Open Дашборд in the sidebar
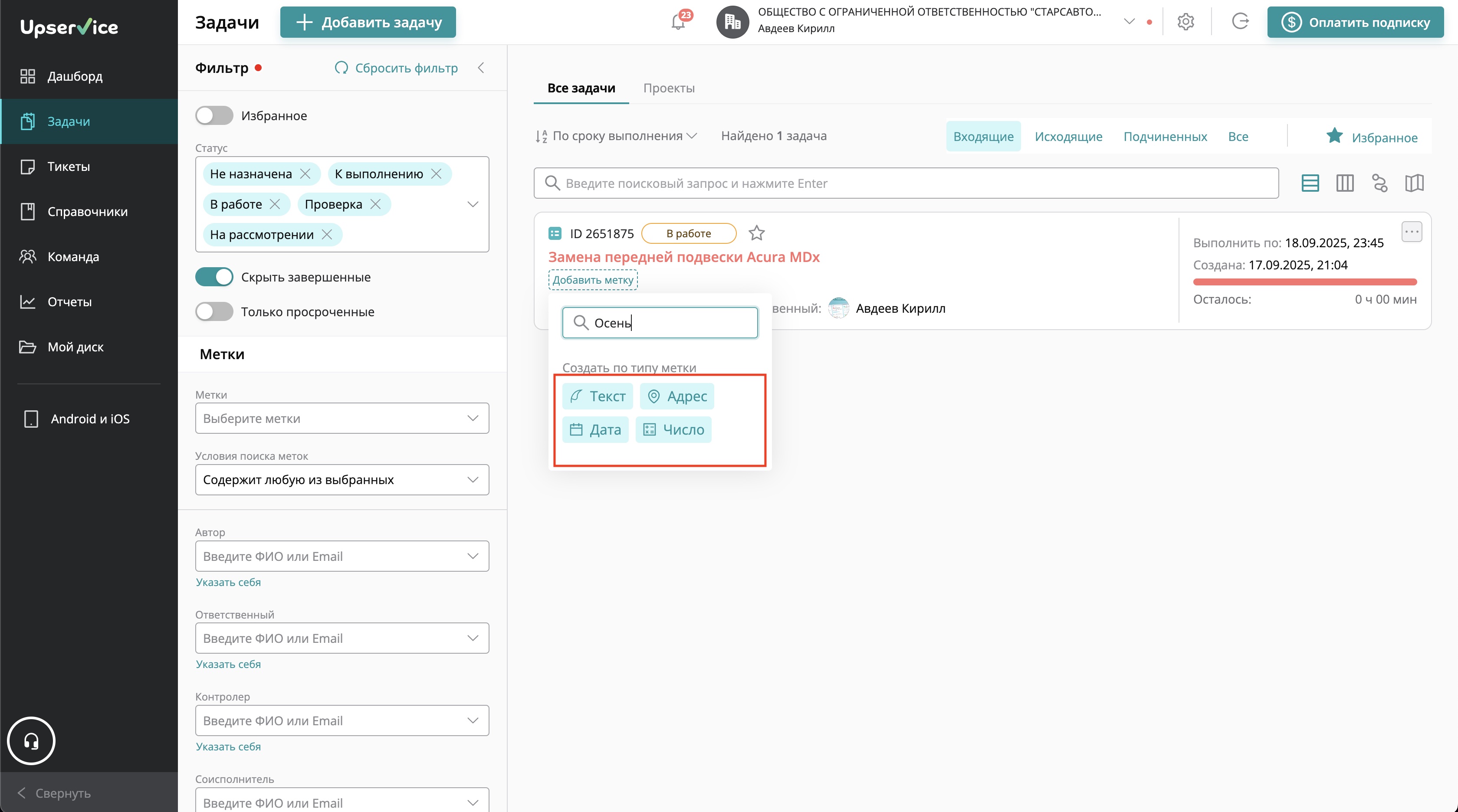This screenshot has width=1458, height=812. point(89,76)
